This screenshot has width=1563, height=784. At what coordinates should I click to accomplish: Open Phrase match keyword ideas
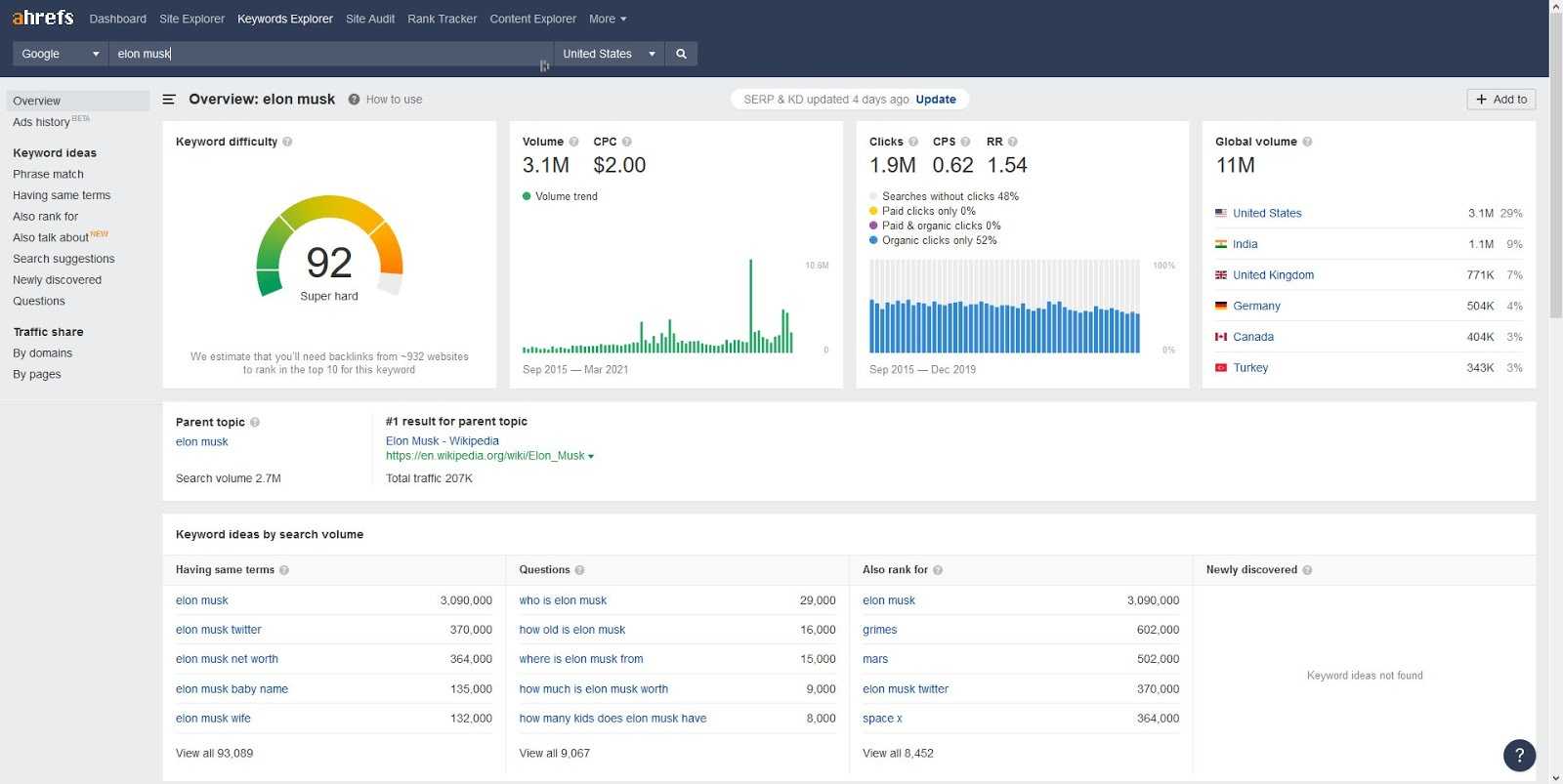[48, 174]
